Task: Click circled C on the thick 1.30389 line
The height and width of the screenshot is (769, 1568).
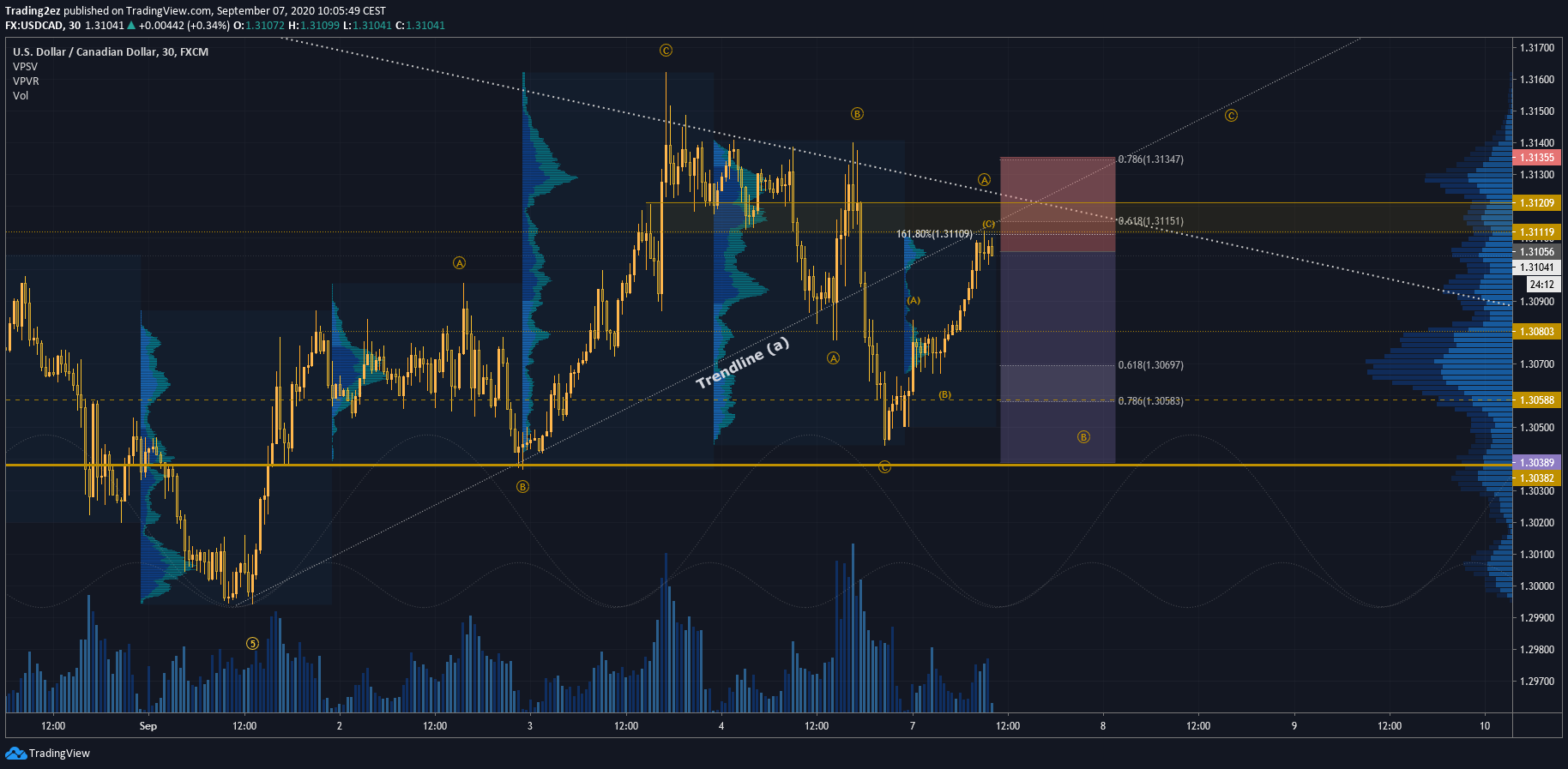Action: click(884, 467)
